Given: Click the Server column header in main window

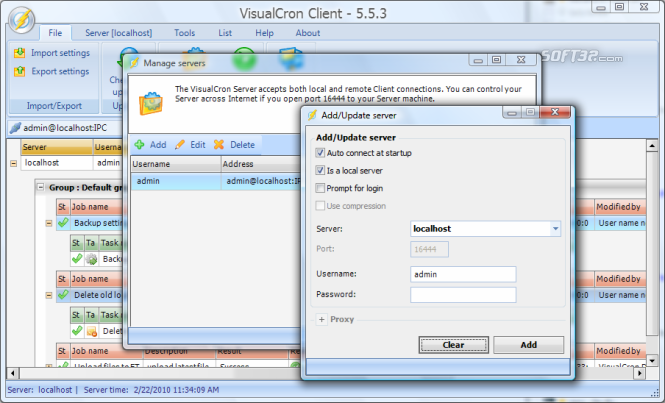Looking at the screenshot, I should (57, 147).
